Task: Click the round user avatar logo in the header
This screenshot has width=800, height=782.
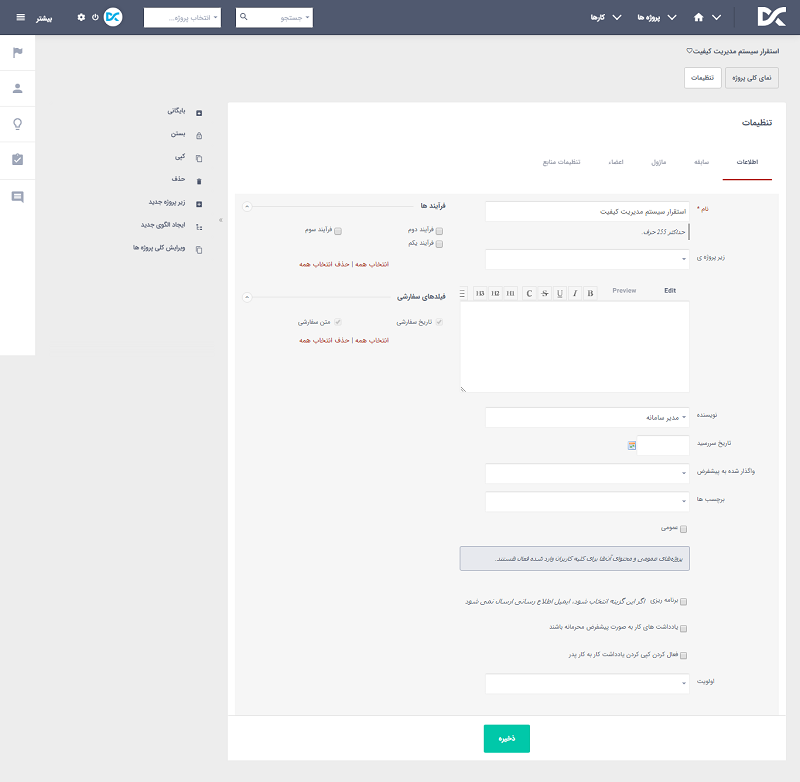Action: coord(113,17)
